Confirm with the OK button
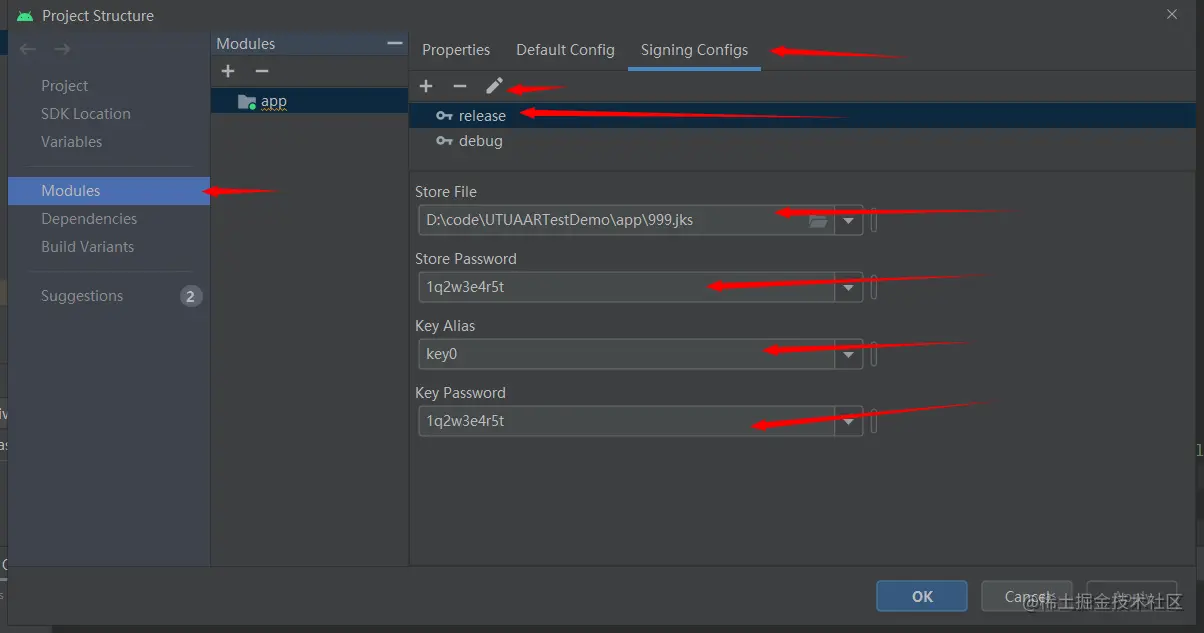 pos(922,596)
